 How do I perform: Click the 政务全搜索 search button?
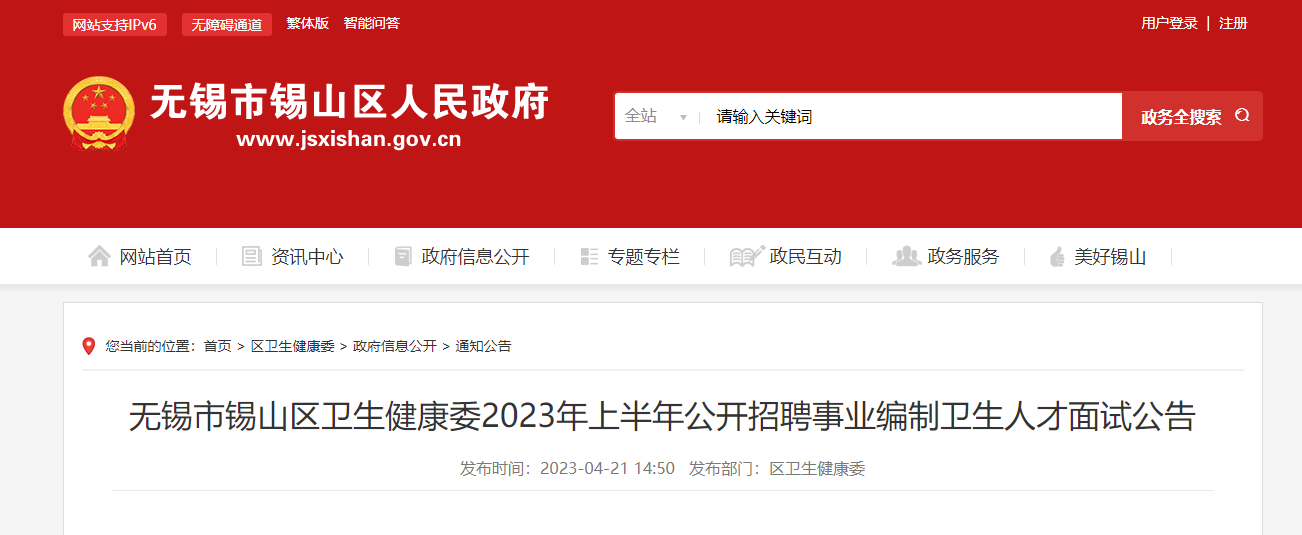click(x=1192, y=116)
